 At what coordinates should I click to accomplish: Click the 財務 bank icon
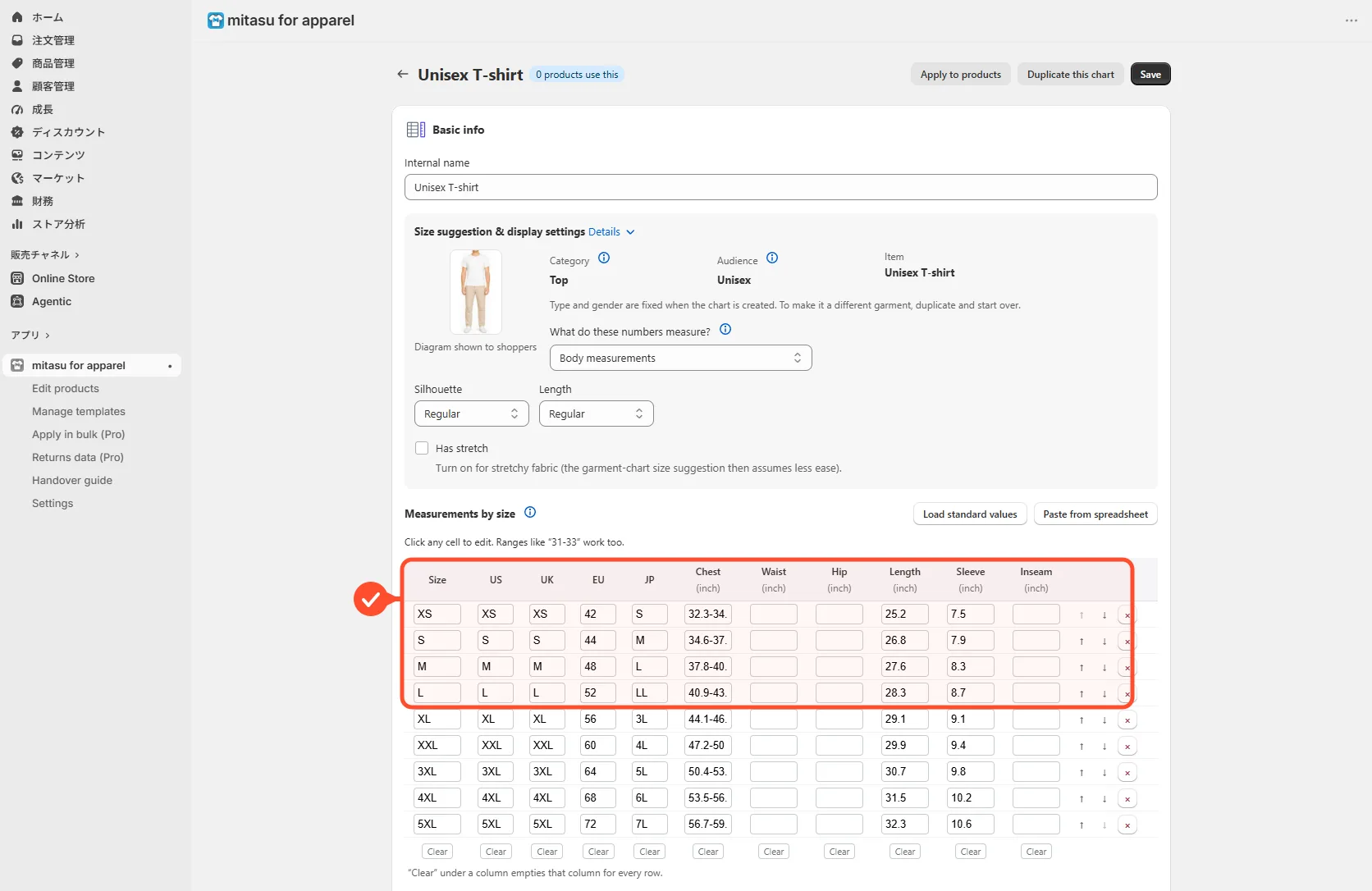tap(17, 201)
